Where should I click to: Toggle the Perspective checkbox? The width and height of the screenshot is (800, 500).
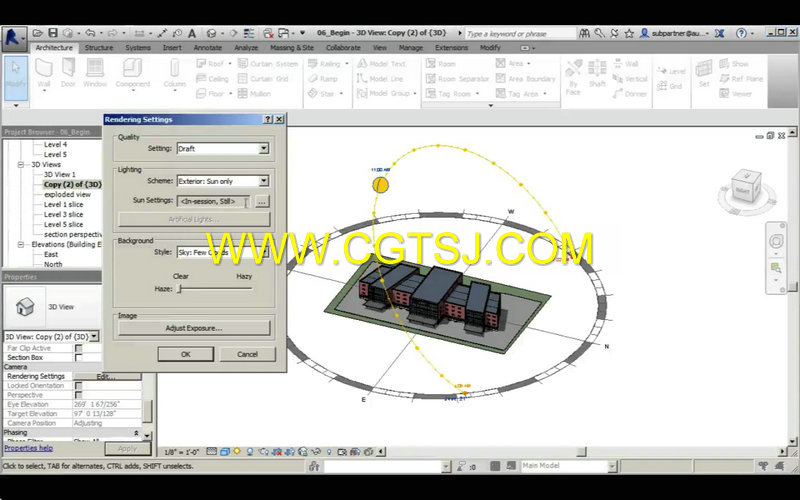click(79, 395)
